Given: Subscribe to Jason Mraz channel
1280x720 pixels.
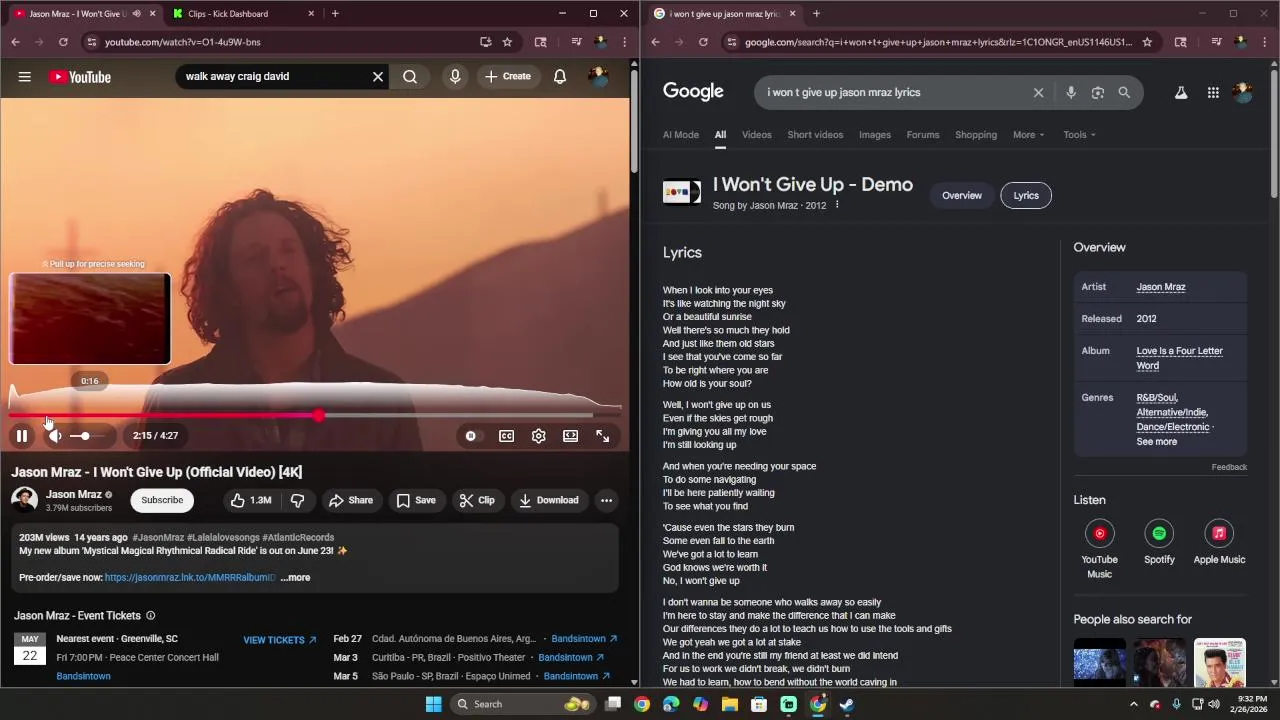Looking at the screenshot, I should [162, 500].
